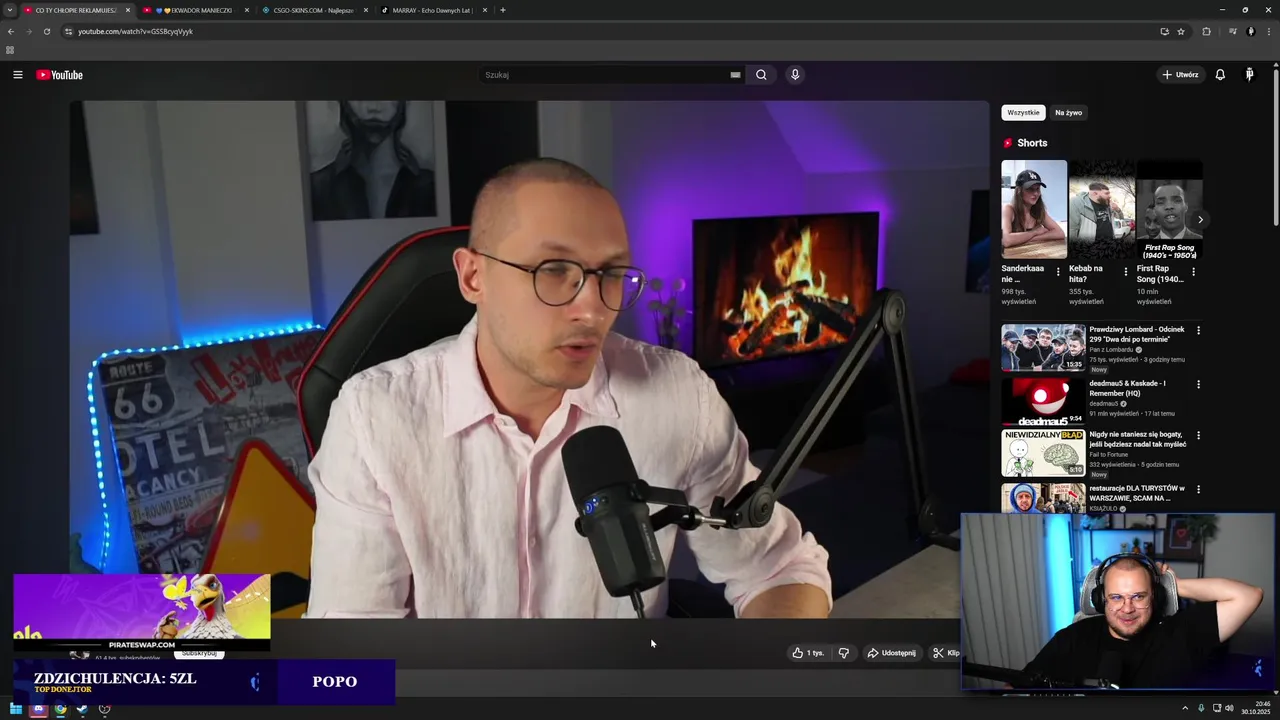
Task: Open options for deadmau5 I Remember video
Action: (1198, 384)
